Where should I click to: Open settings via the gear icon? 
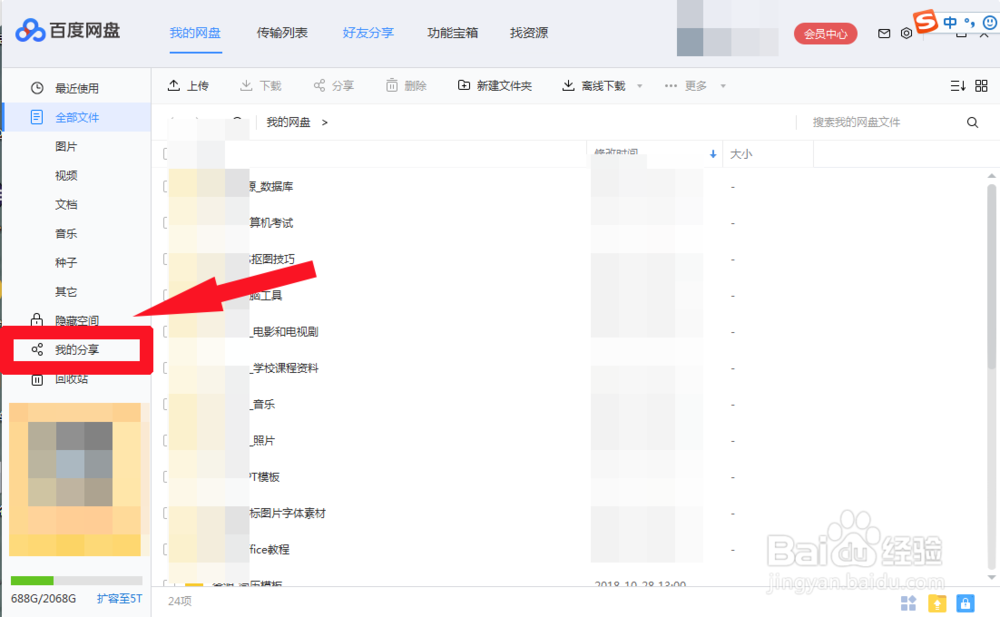906,33
